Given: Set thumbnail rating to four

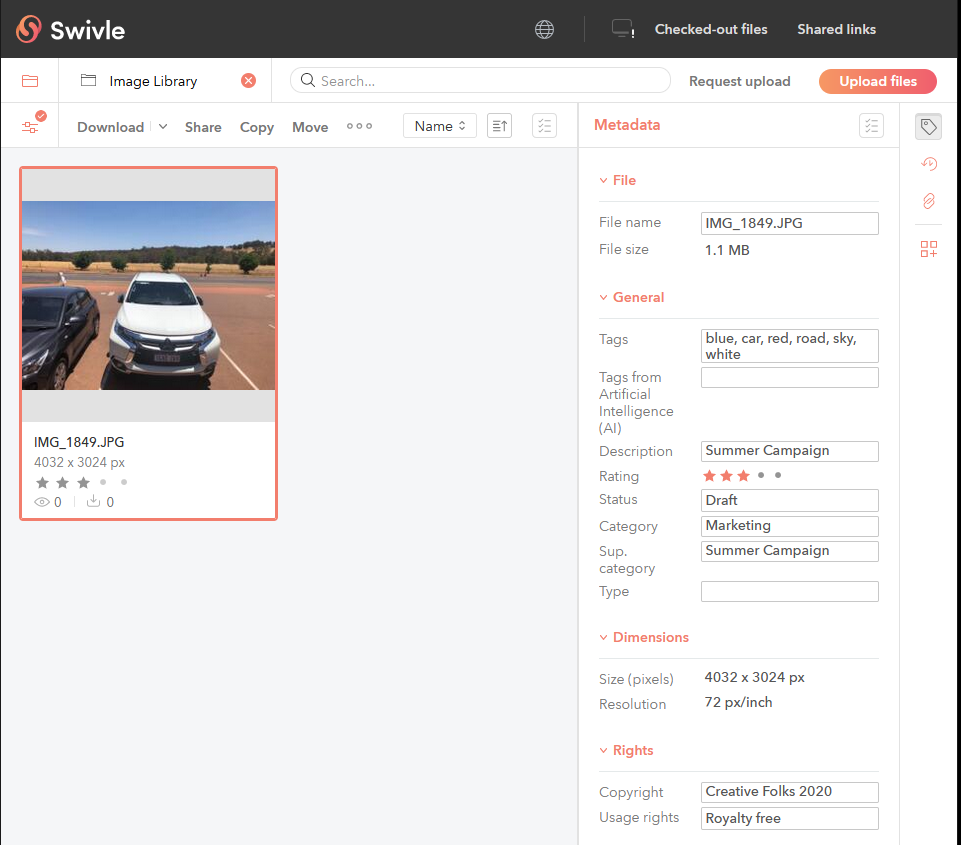Looking at the screenshot, I should point(104,482).
